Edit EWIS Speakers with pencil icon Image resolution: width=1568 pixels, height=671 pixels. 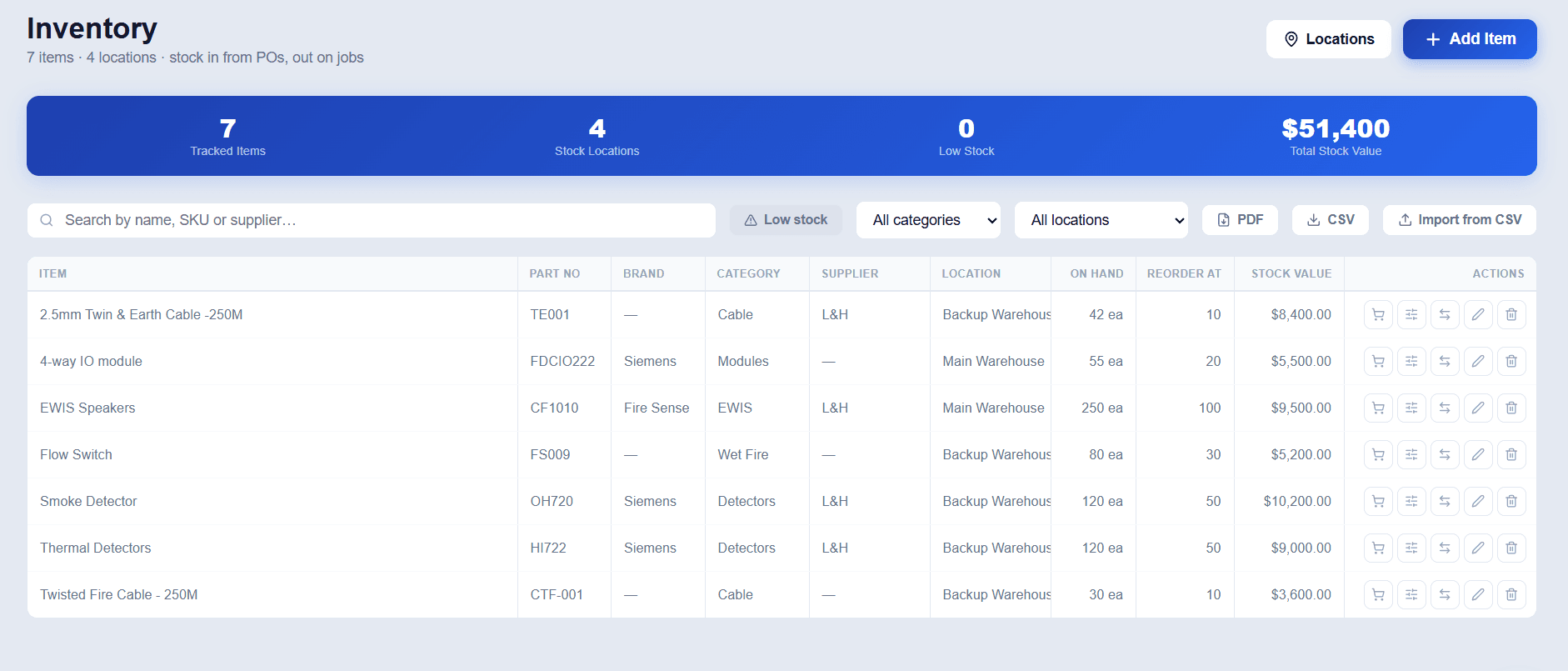point(1478,408)
